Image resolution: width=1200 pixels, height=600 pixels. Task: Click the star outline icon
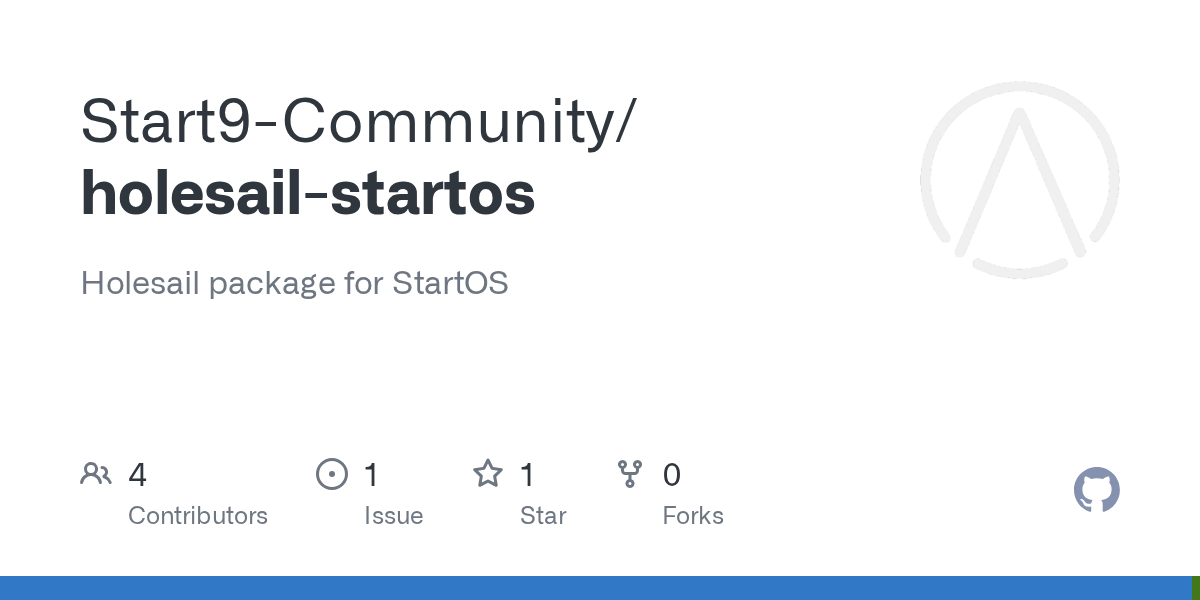point(488,474)
